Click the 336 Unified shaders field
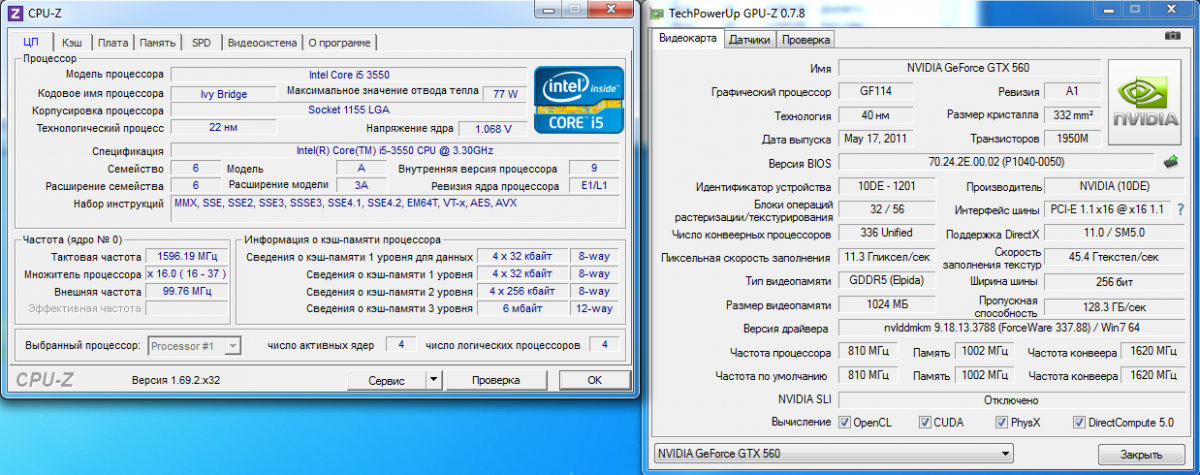 888,234
